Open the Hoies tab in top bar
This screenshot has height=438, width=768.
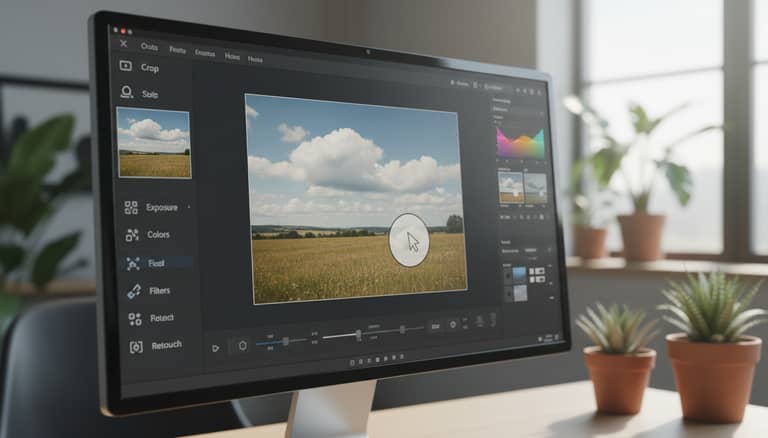[x=232, y=56]
